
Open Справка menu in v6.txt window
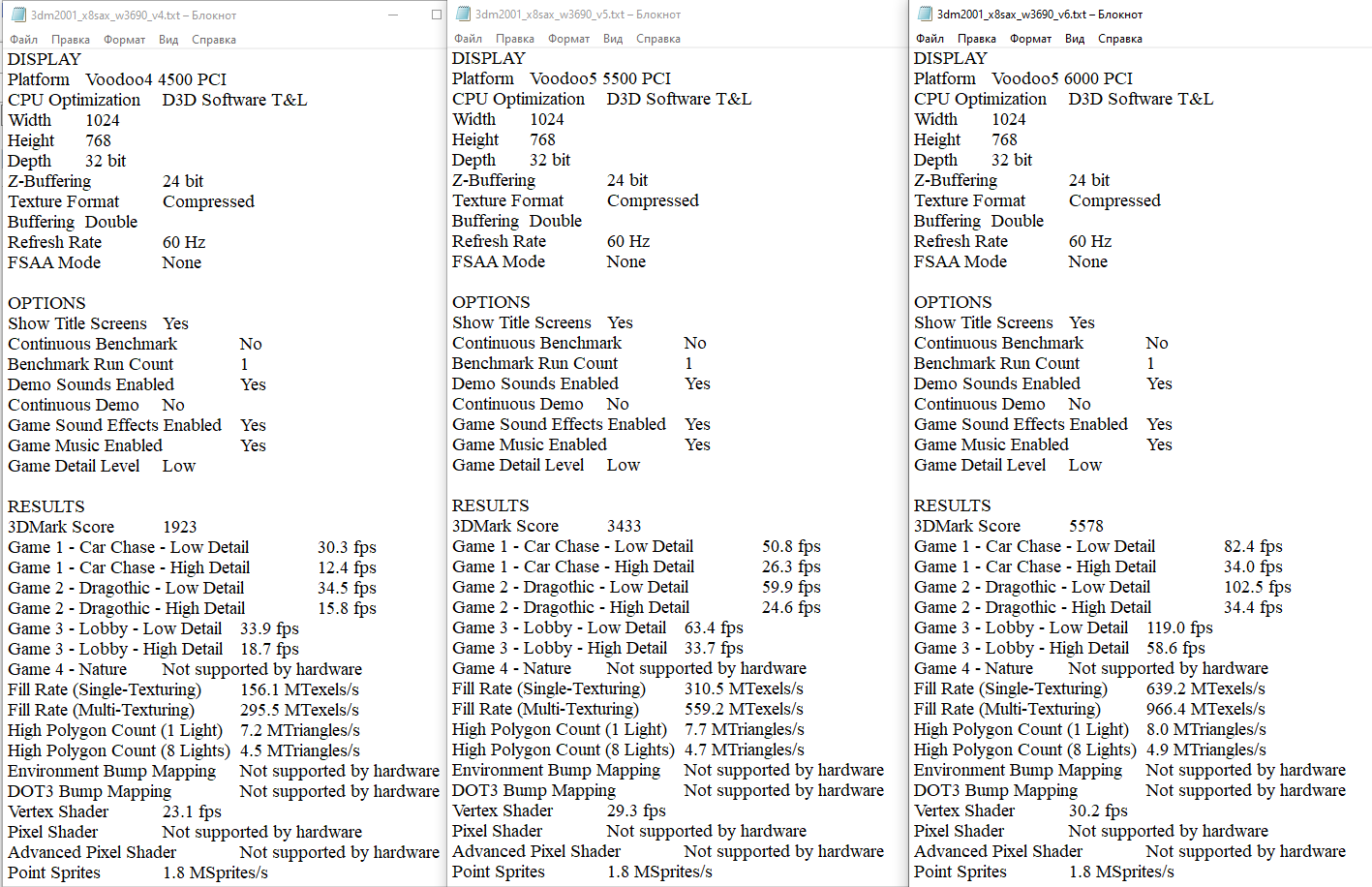pos(1120,39)
